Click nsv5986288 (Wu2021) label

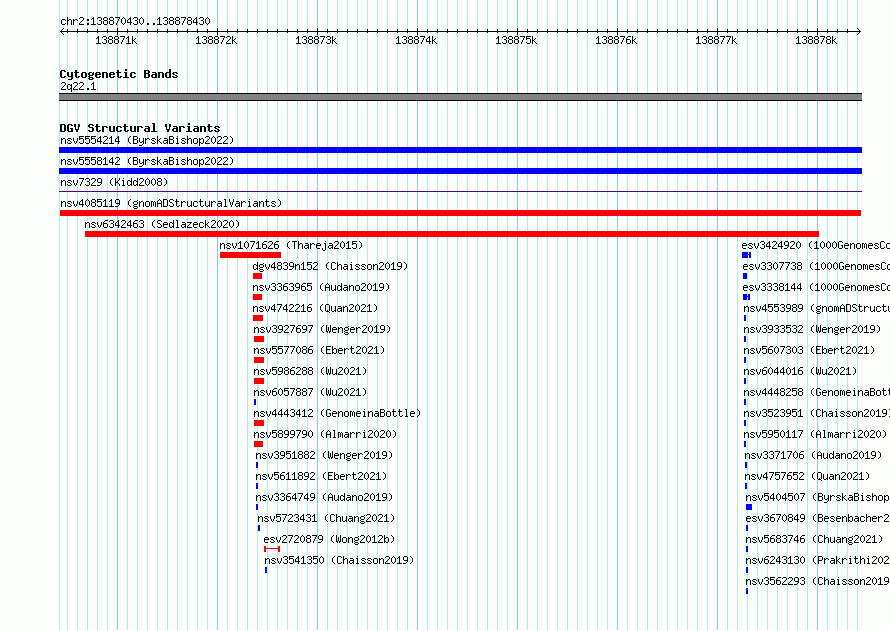click(310, 371)
